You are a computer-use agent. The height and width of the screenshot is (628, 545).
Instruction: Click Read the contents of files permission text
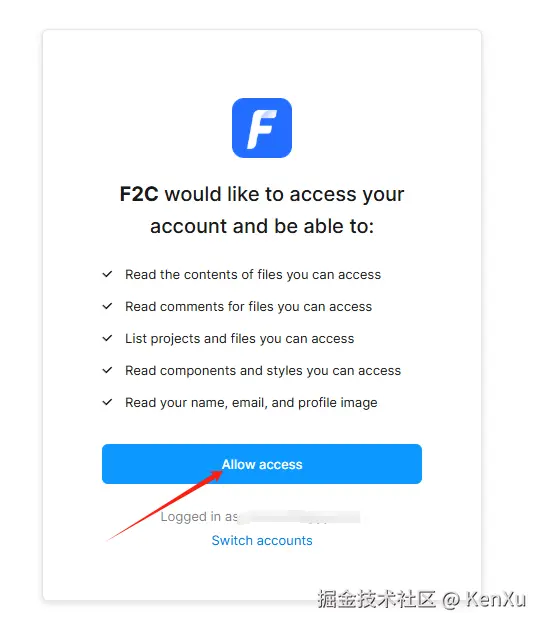(x=253, y=275)
